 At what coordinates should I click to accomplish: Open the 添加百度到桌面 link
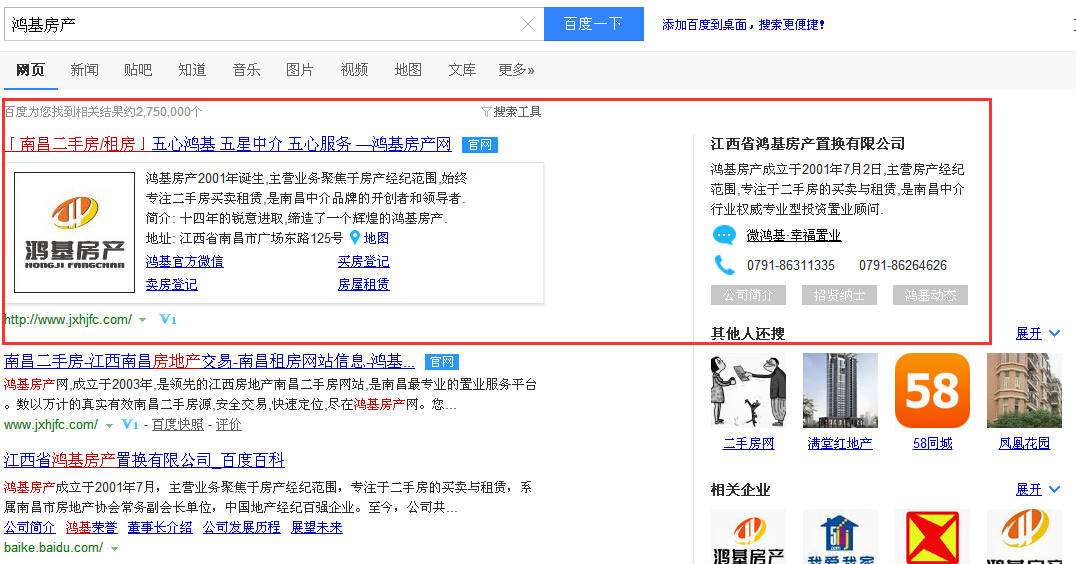[x=743, y=25]
